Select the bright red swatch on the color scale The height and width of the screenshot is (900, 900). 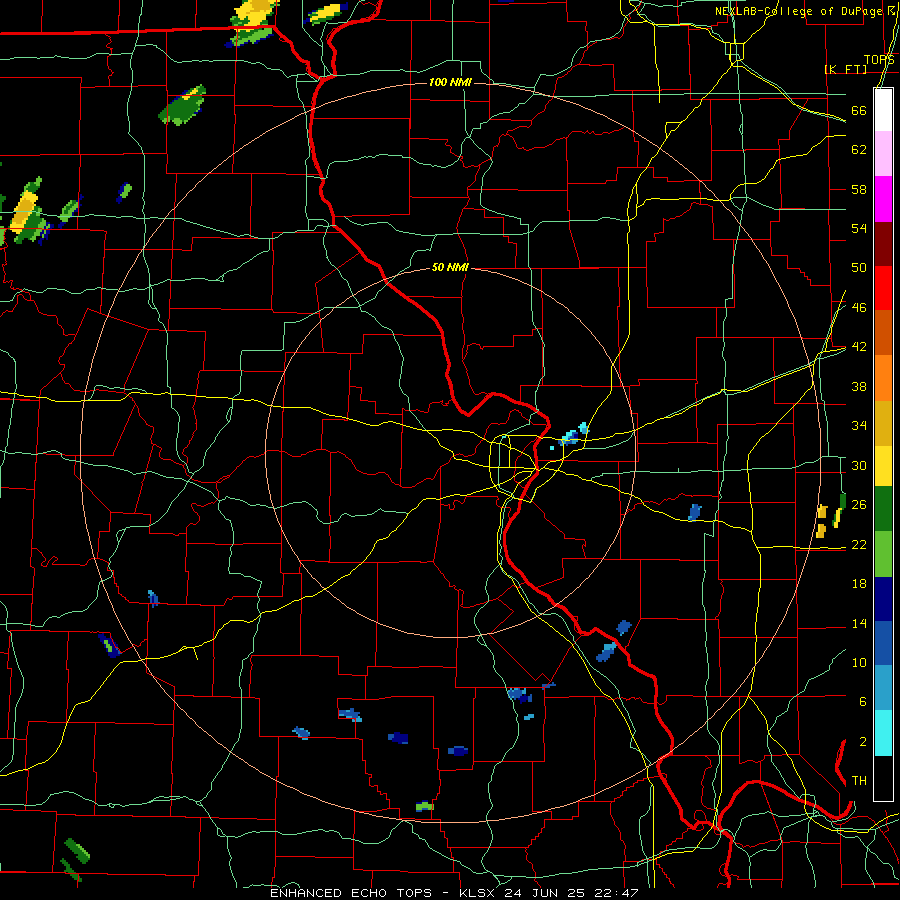[x=883, y=288]
